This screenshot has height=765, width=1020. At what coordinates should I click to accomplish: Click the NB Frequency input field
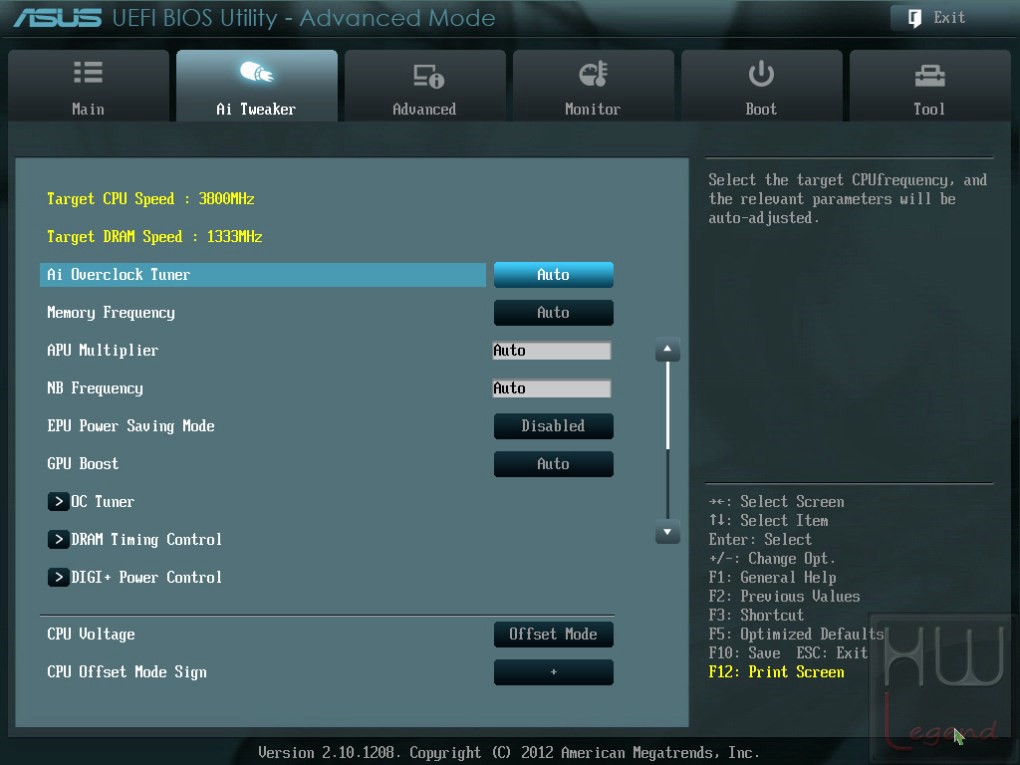point(552,388)
